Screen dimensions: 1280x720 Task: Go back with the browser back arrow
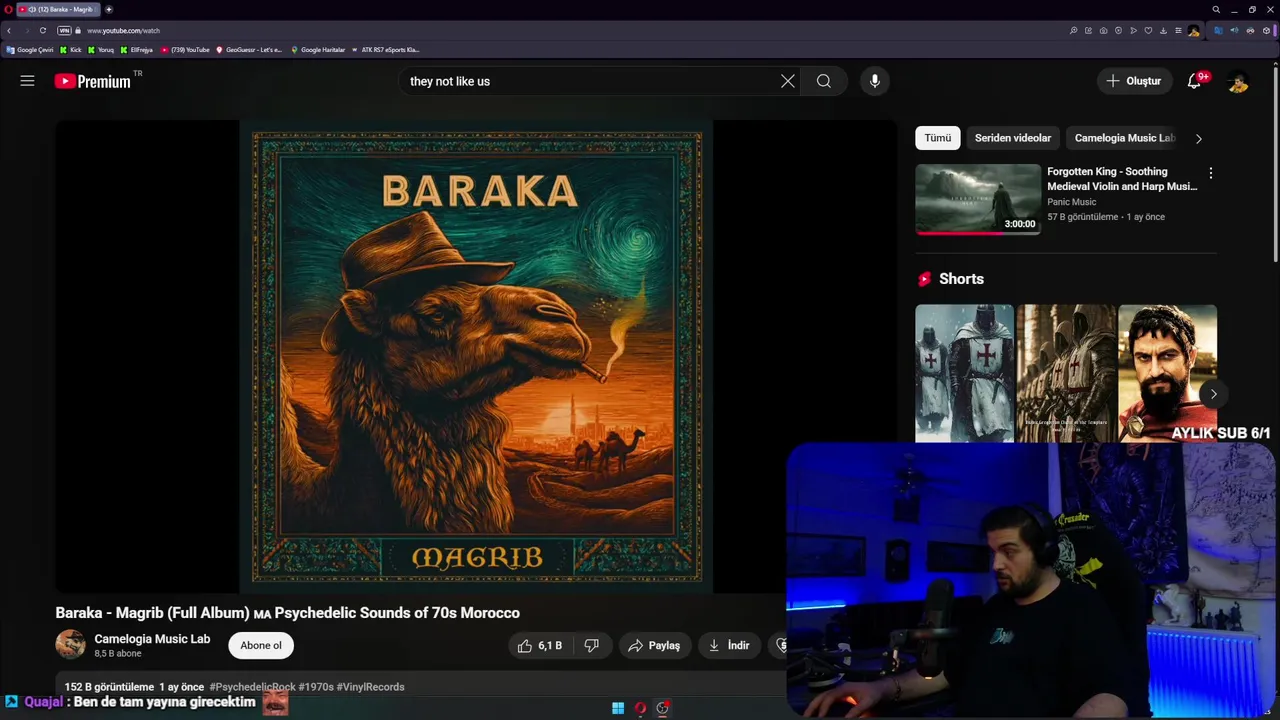(x=9, y=30)
